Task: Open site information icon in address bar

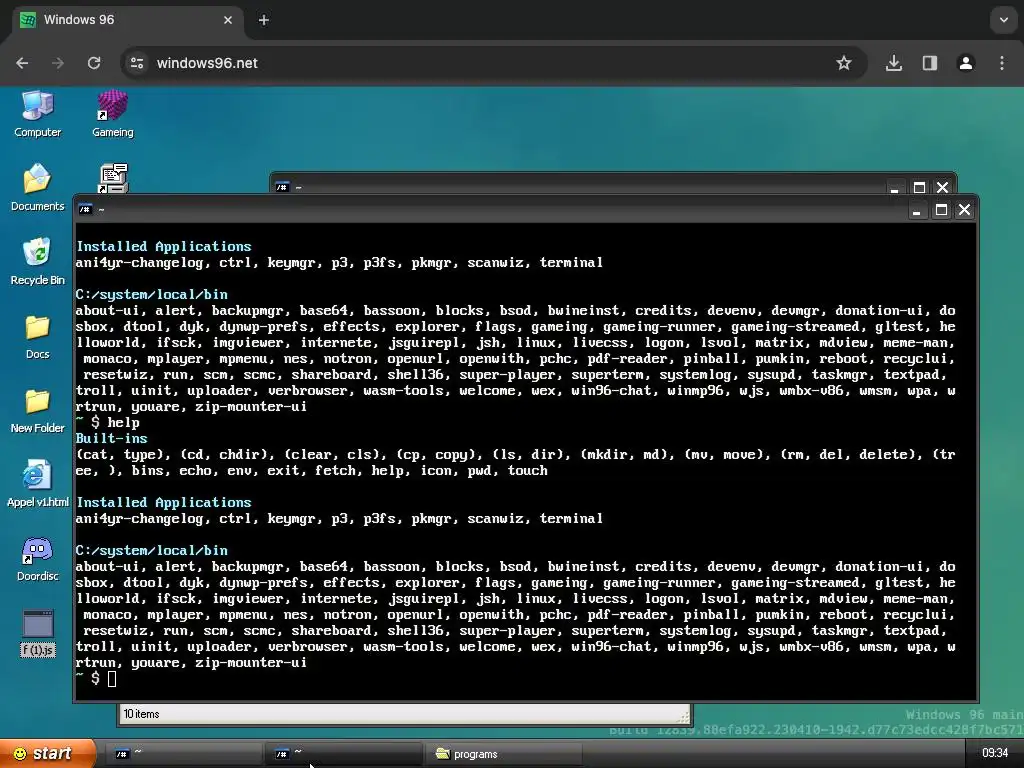Action: coord(137,63)
